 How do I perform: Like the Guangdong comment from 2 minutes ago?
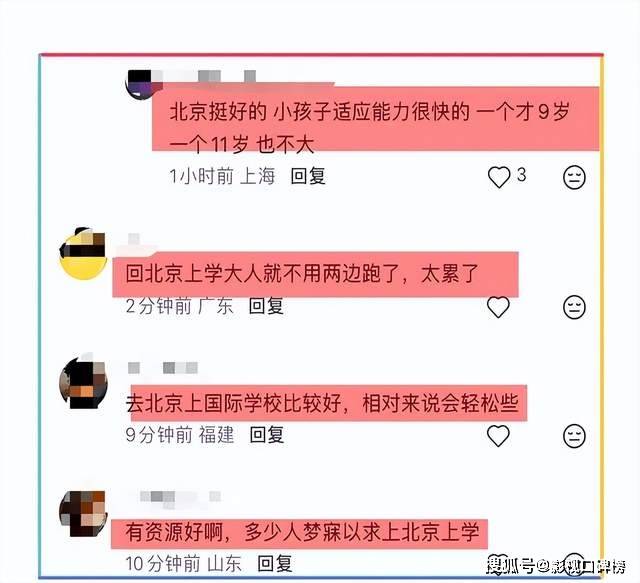tap(498, 307)
